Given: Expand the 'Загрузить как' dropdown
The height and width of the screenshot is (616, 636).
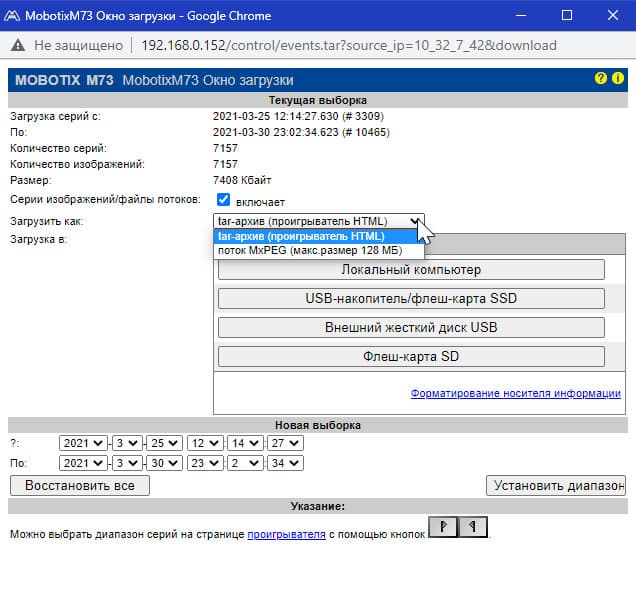Looking at the screenshot, I should [x=319, y=221].
